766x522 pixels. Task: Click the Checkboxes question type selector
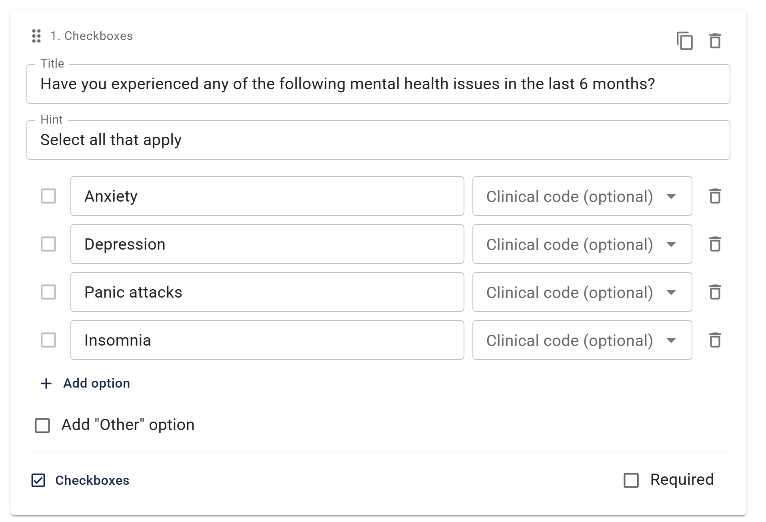pos(82,480)
